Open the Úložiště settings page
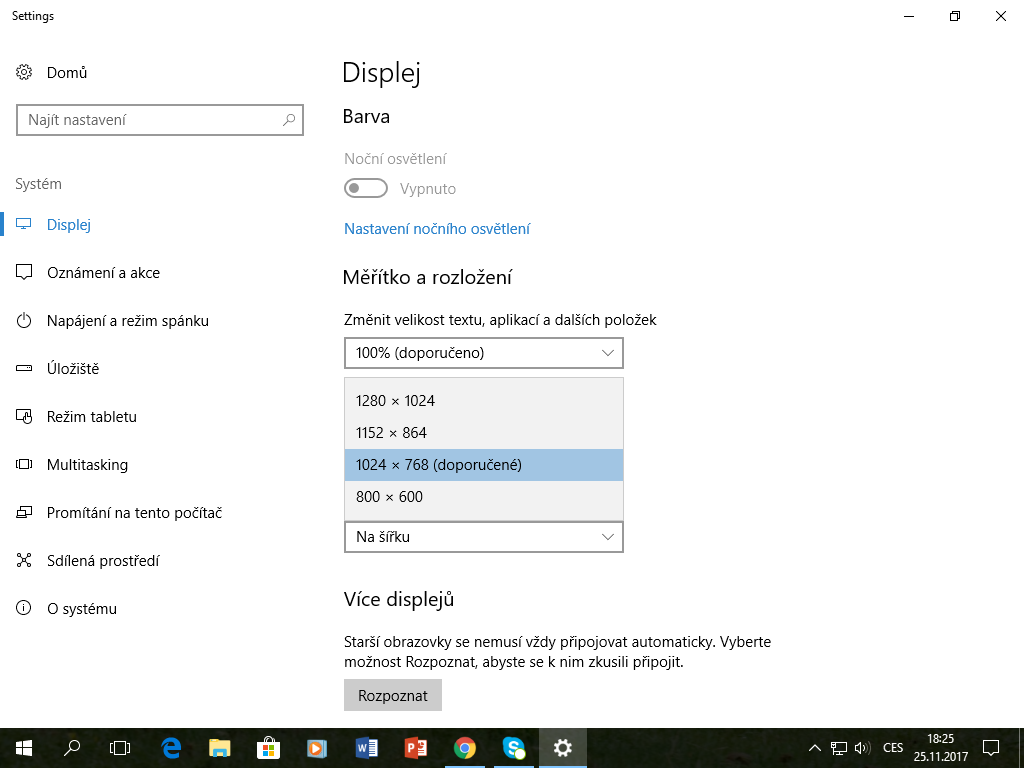 point(73,368)
